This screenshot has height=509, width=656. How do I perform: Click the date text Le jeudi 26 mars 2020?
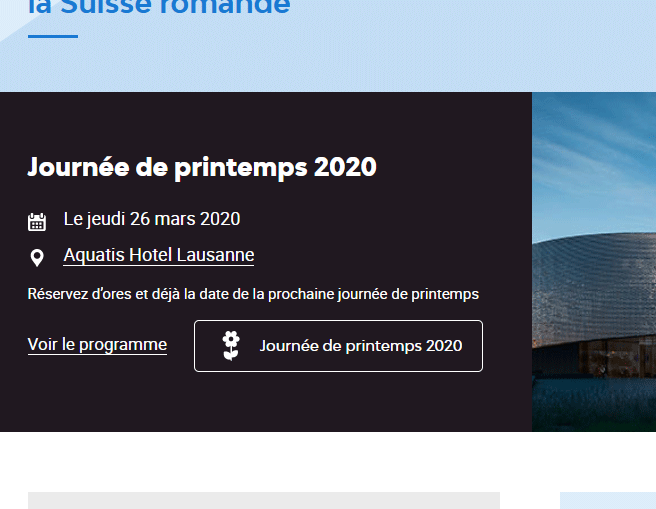(152, 219)
